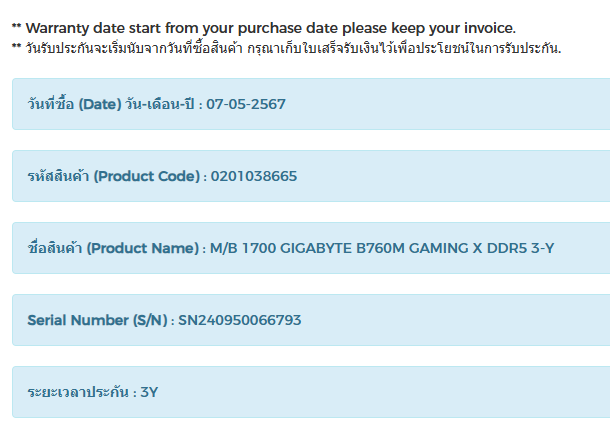The height and width of the screenshot is (427, 610).
Task: Select product code value 0201038665
Action: pyautogui.click(x=254, y=176)
